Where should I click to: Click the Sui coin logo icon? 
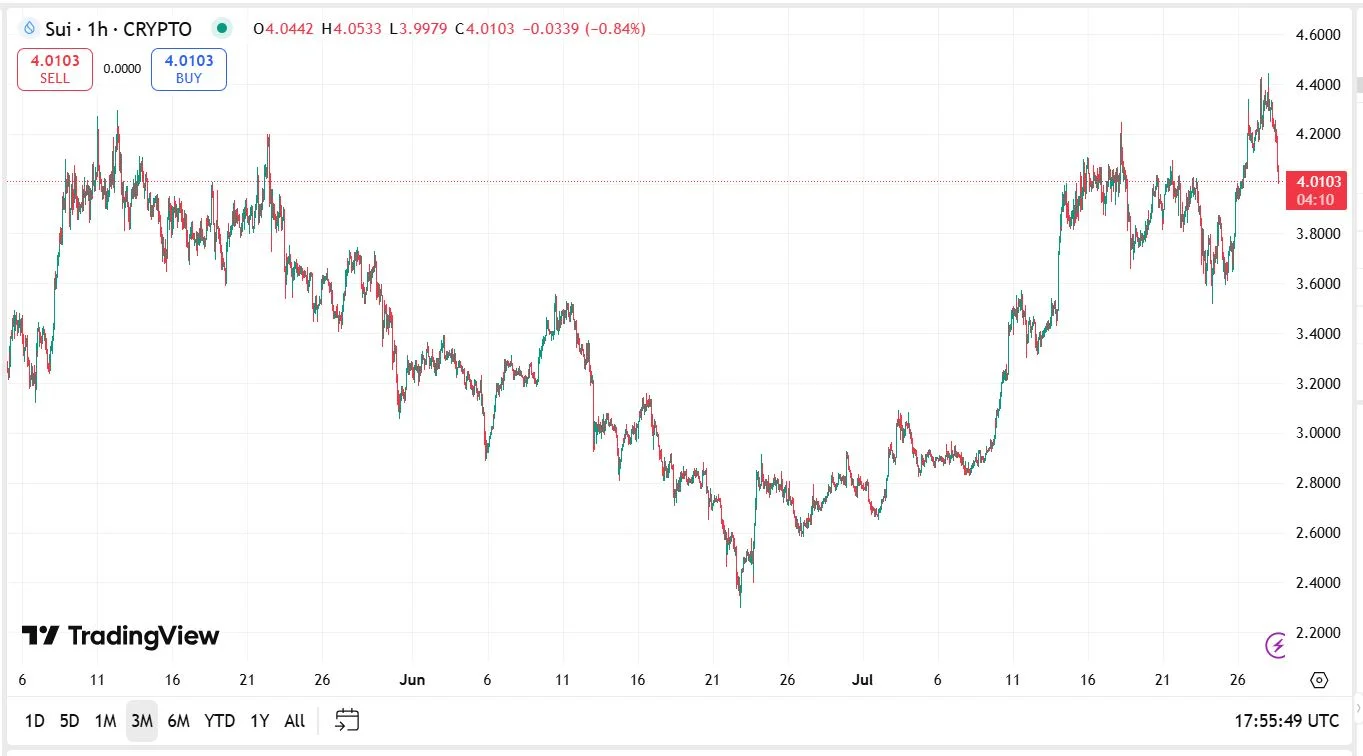pos(29,29)
